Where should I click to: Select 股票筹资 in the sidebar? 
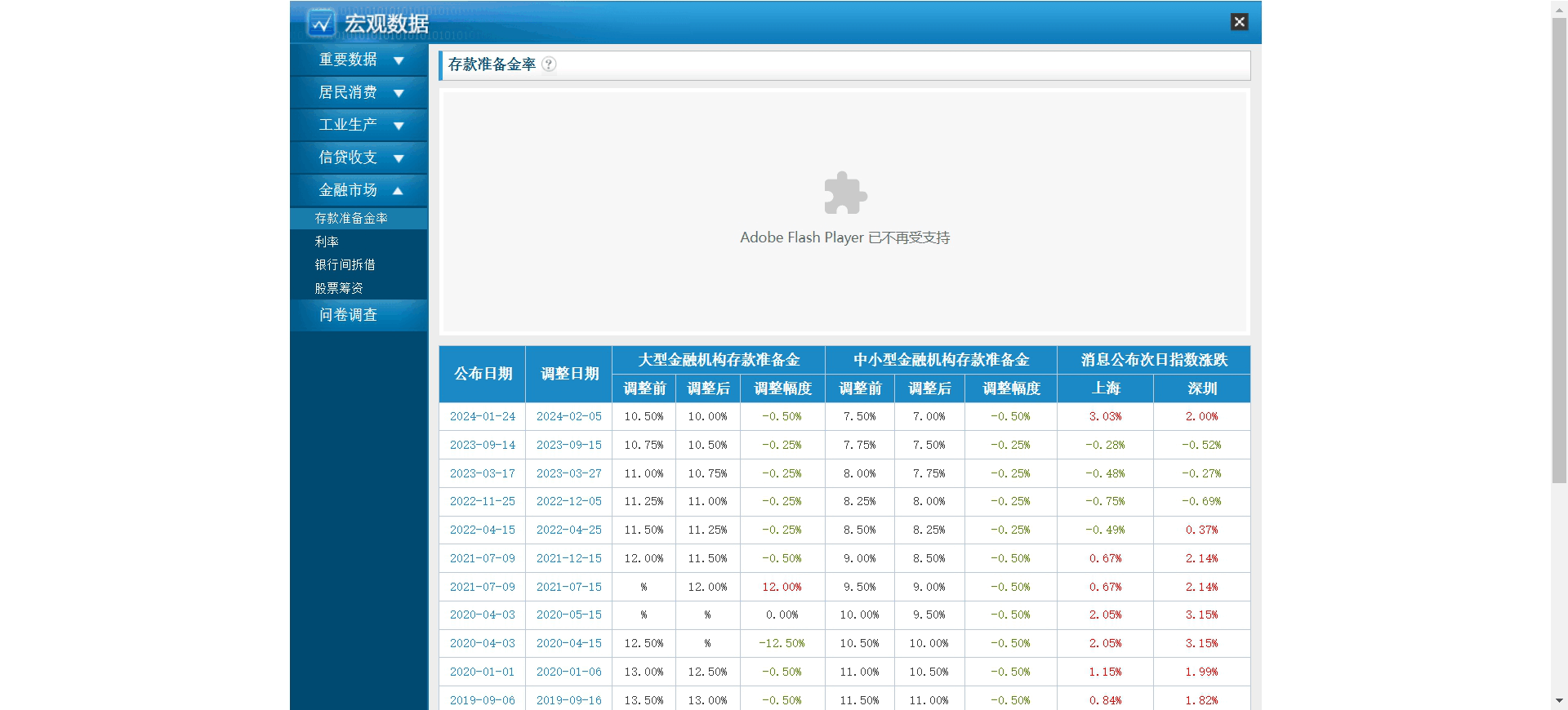click(339, 288)
